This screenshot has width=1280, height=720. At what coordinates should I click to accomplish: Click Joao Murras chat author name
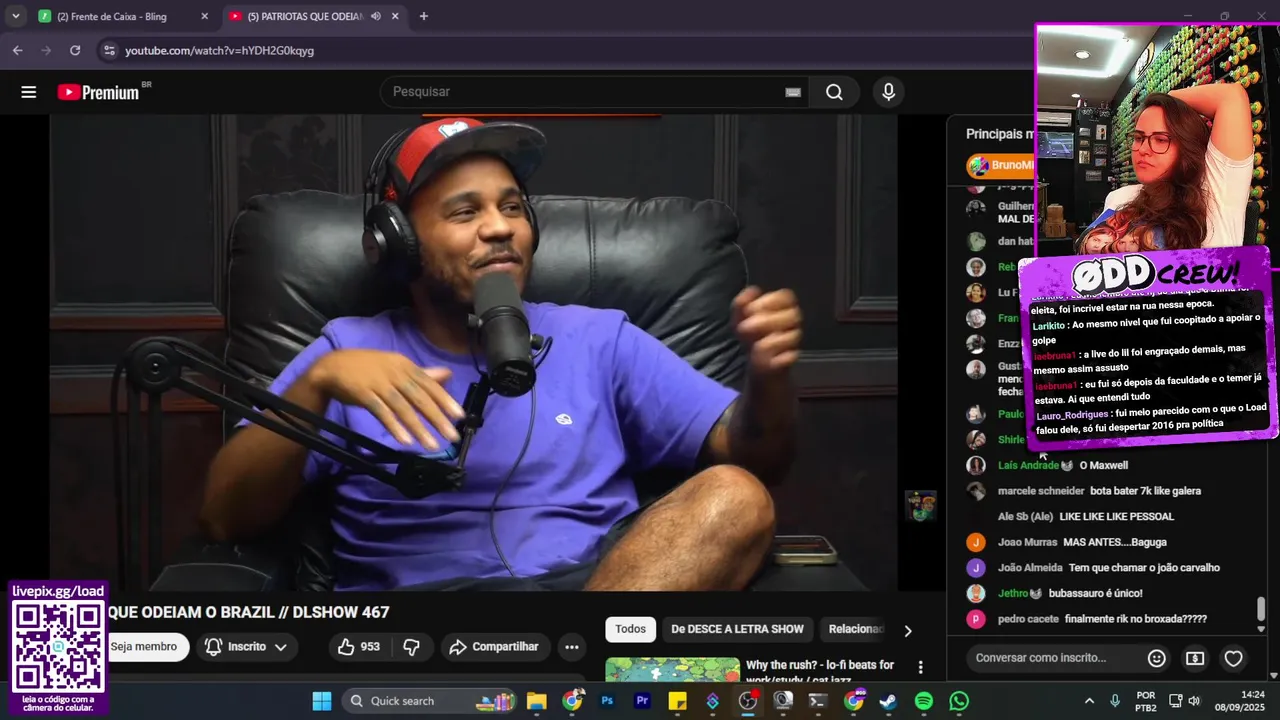click(x=1027, y=542)
